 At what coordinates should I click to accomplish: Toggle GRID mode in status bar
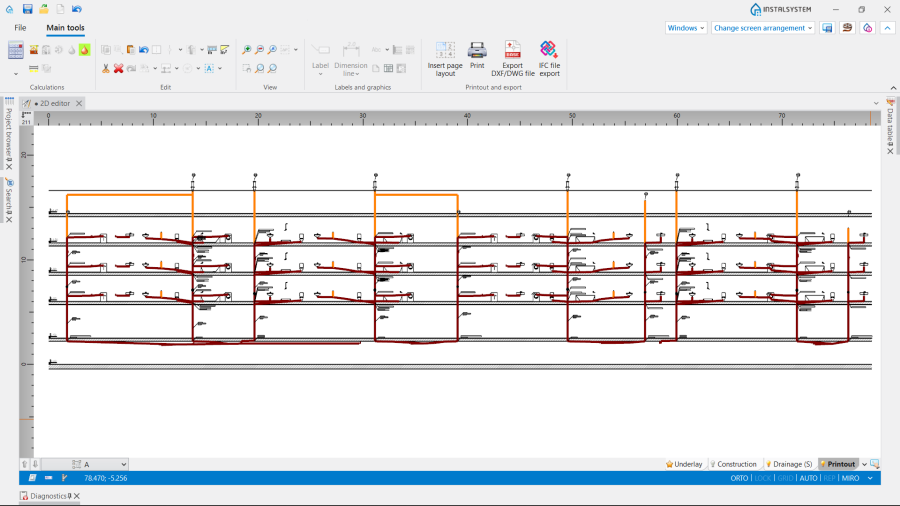[786, 478]
